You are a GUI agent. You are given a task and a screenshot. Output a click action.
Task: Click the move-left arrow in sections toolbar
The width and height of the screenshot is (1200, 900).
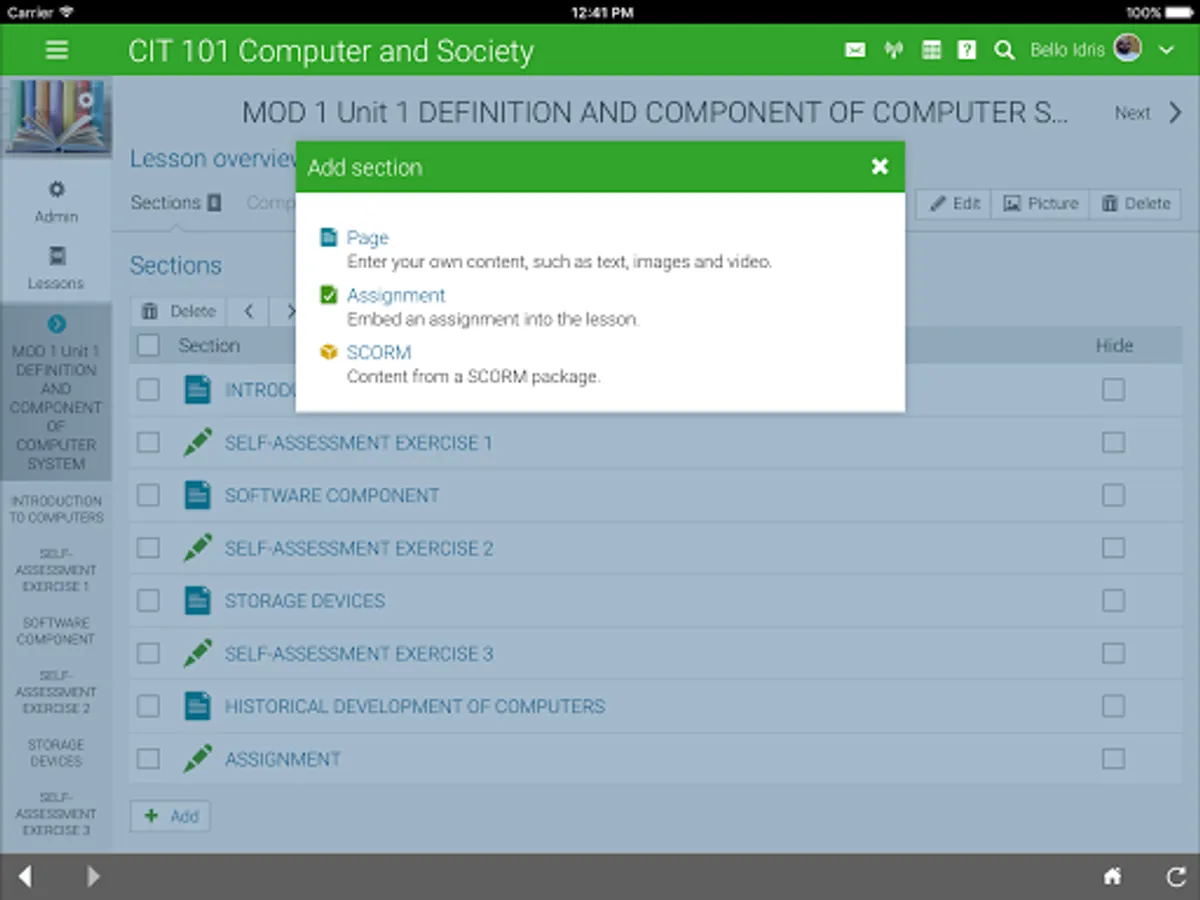click(249, 311)
